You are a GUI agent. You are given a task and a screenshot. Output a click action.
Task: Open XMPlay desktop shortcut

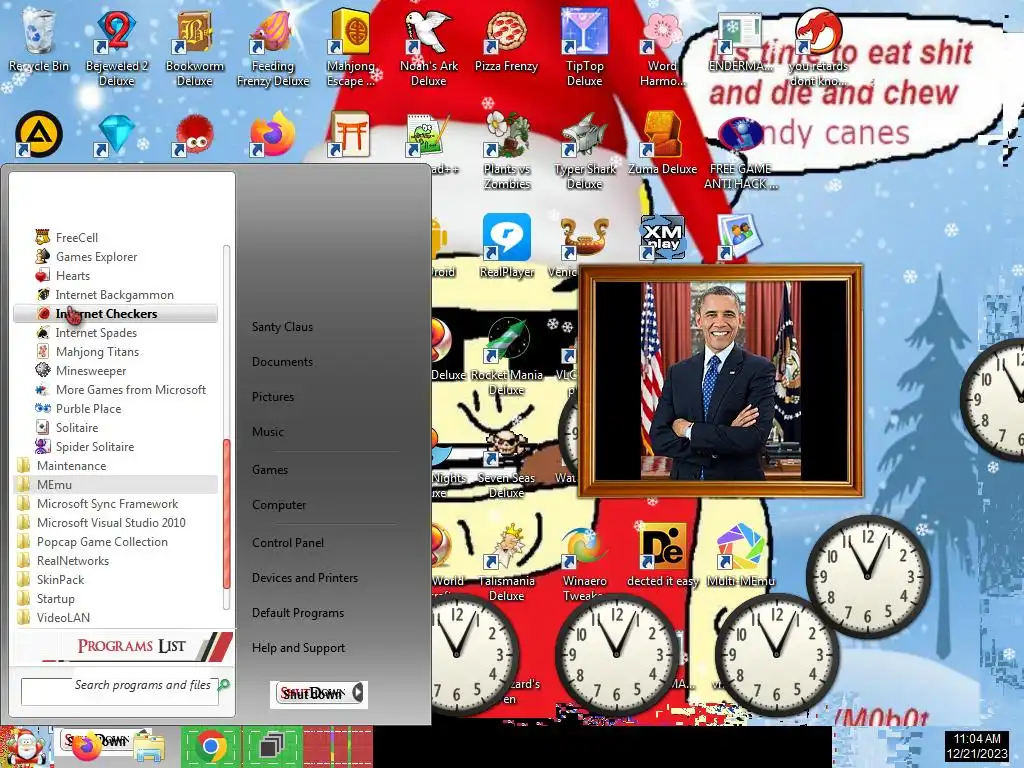662,238
